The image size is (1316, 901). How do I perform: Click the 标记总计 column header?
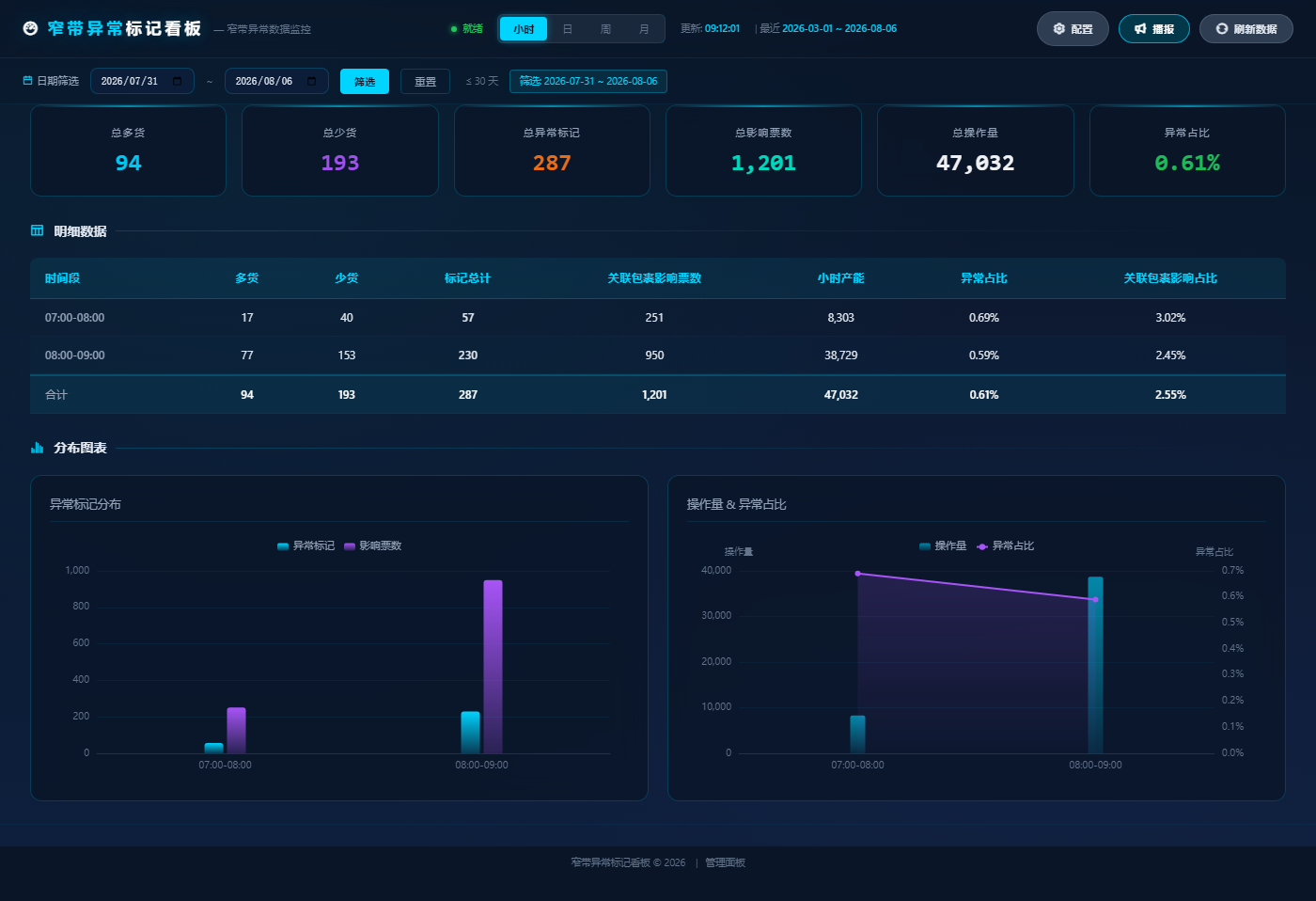click(x=468, y=278)
